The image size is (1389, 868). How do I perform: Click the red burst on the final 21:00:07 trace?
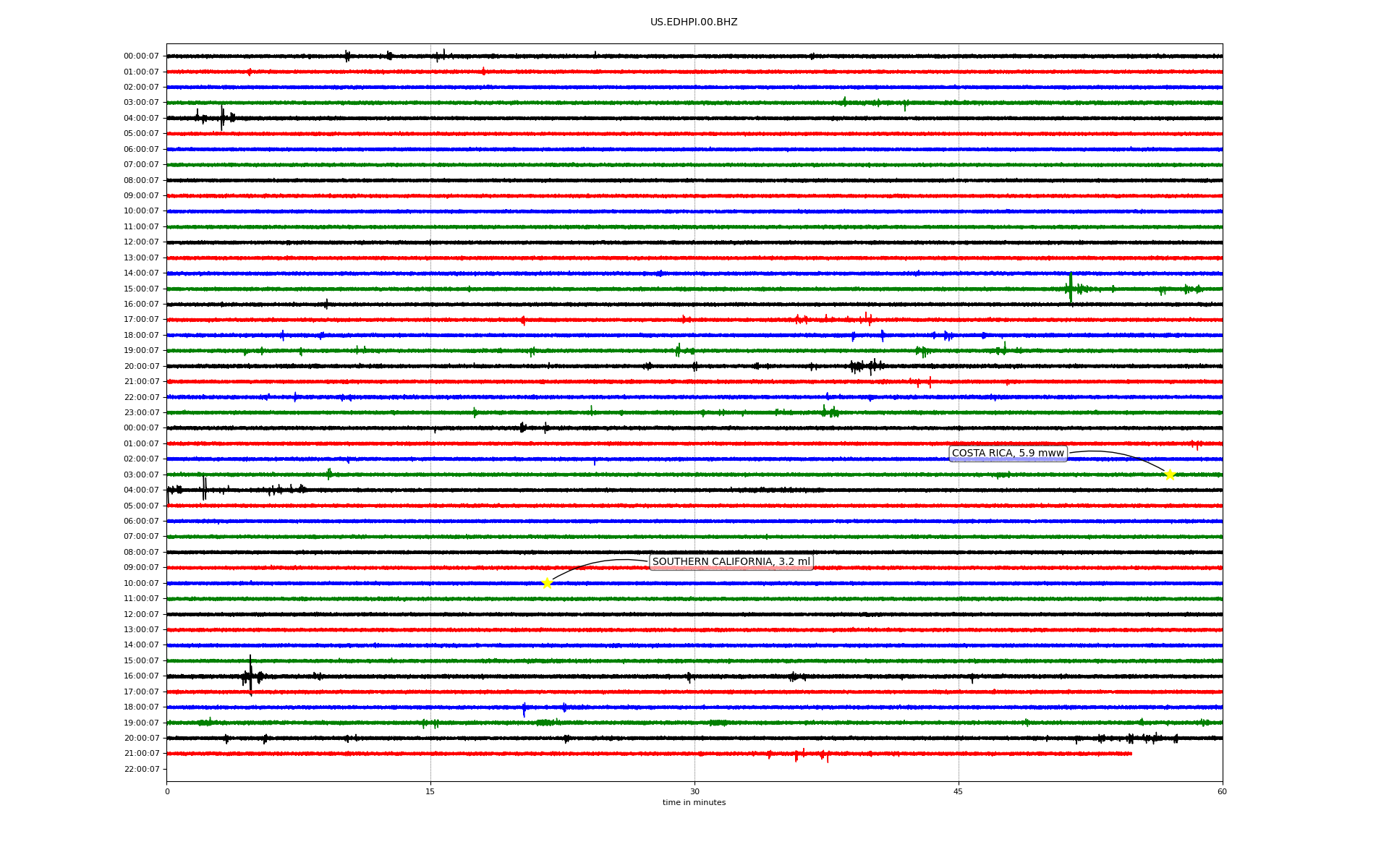(797, 754)
